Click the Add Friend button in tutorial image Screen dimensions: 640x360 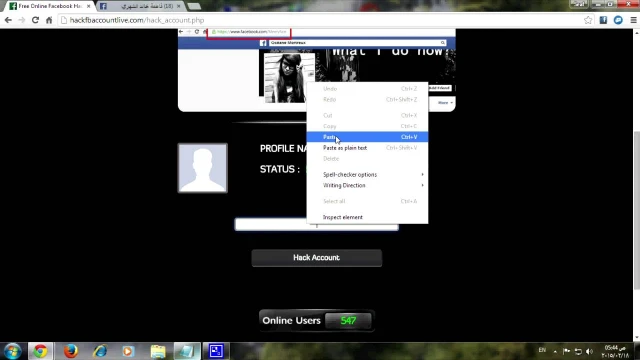[440, 88]
